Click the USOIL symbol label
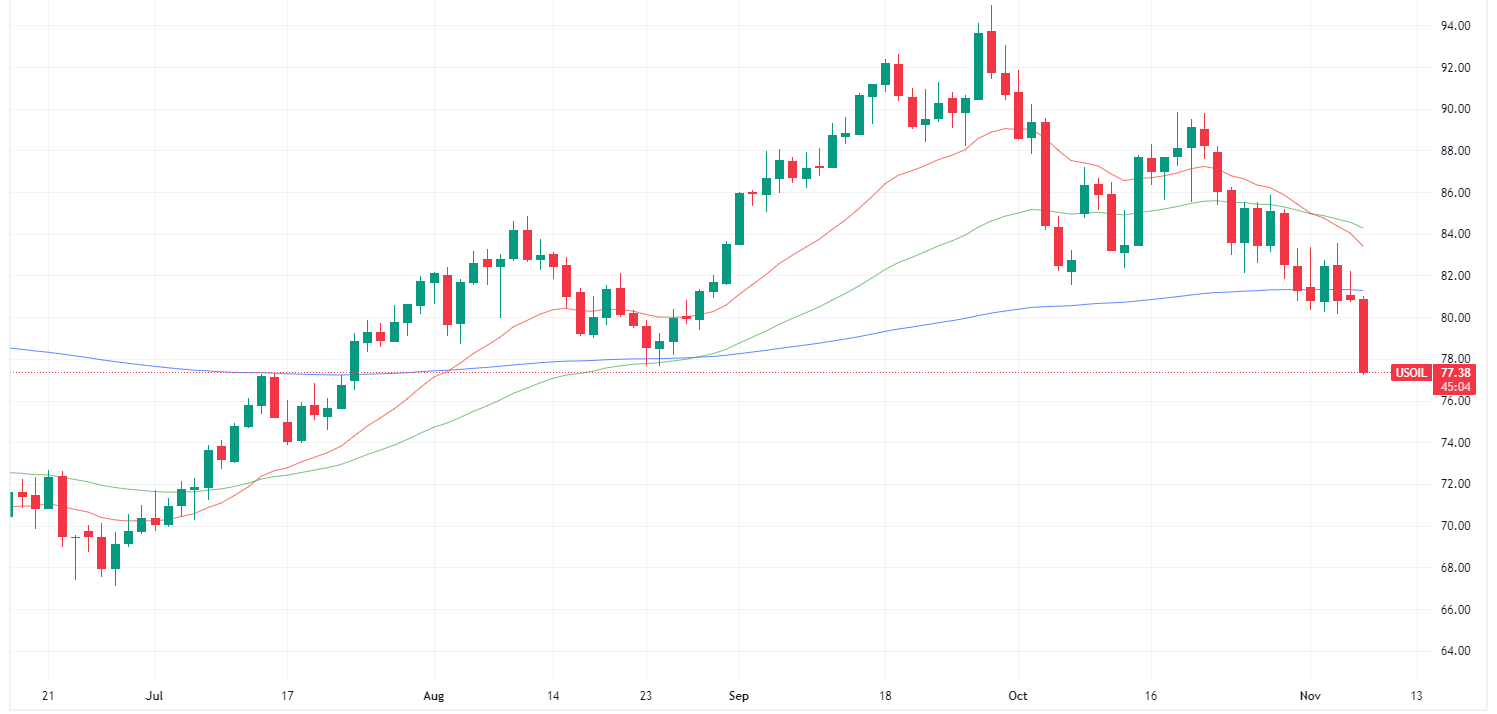Image resolution: width=1497 pixels, height=714 pixels. [1411, 373]
